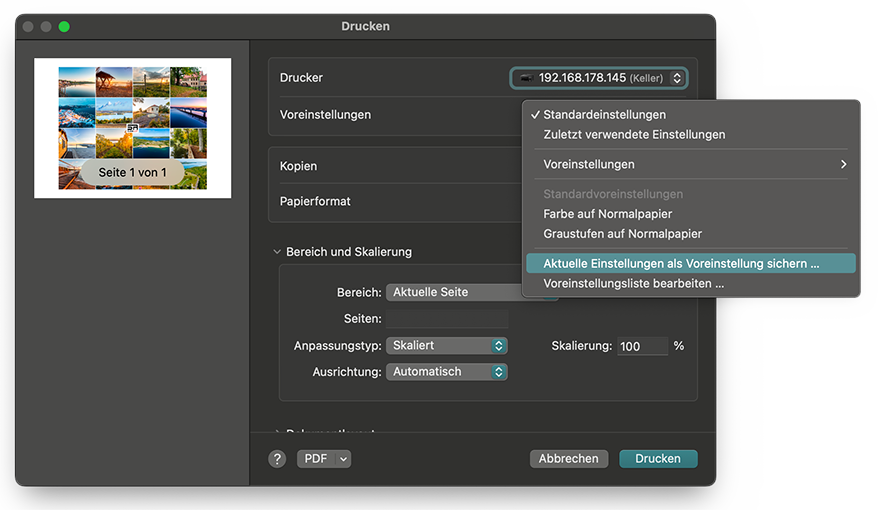878x510 pixels.
Task: Open the Drucker printer selection popup
Action: [598, 78]
